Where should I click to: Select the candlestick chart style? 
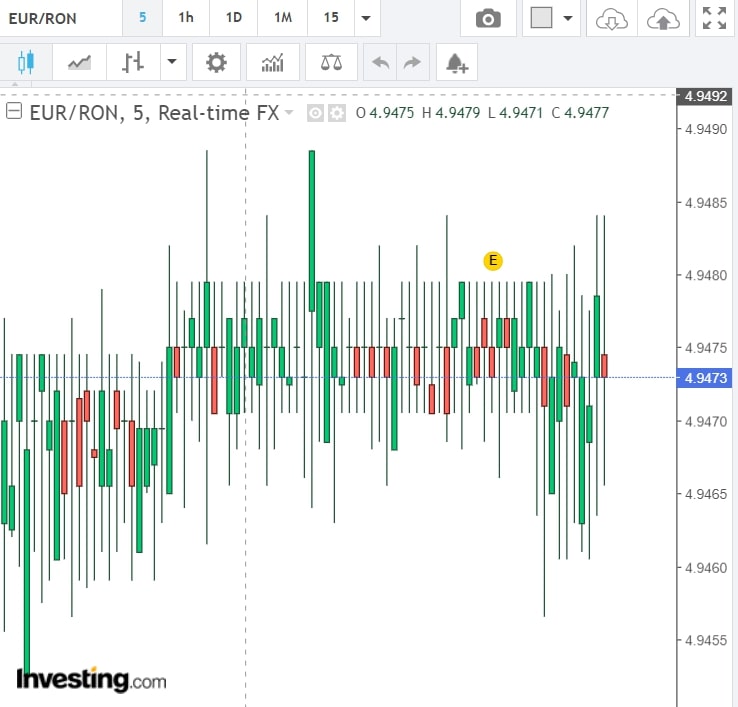(25, 63)
